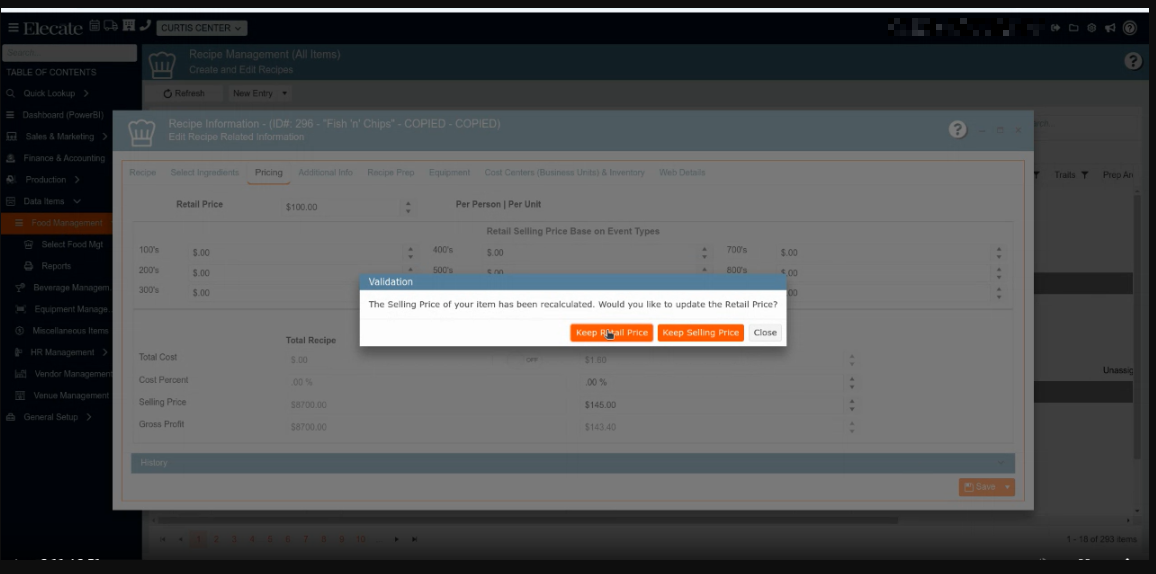1156x574 pixels.
Task: Open the New Entry dropdown arrow
Action: click(x=285, y=94)
